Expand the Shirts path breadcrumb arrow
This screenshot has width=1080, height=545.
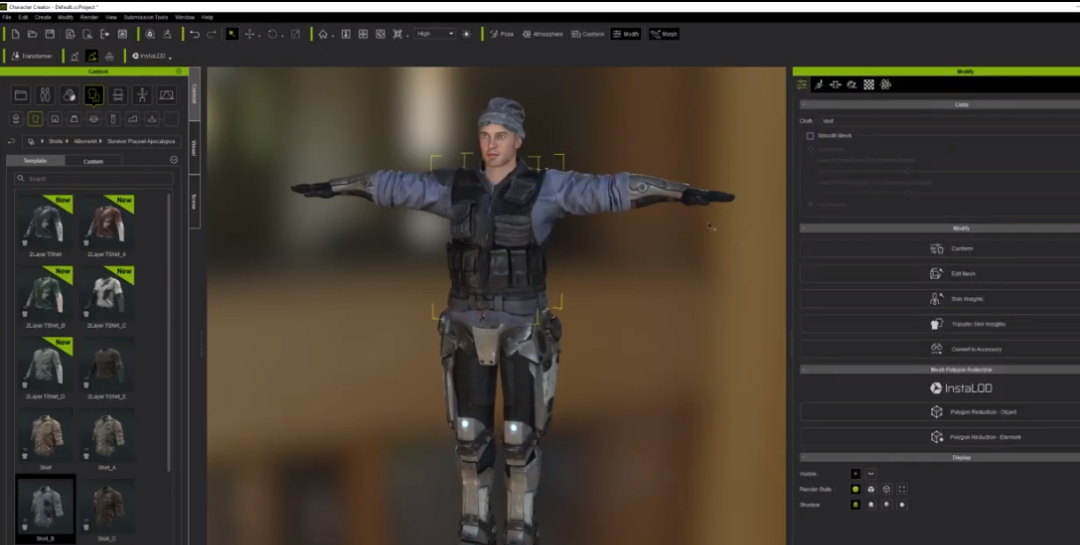pyautogui.click(x=67, y=141)
